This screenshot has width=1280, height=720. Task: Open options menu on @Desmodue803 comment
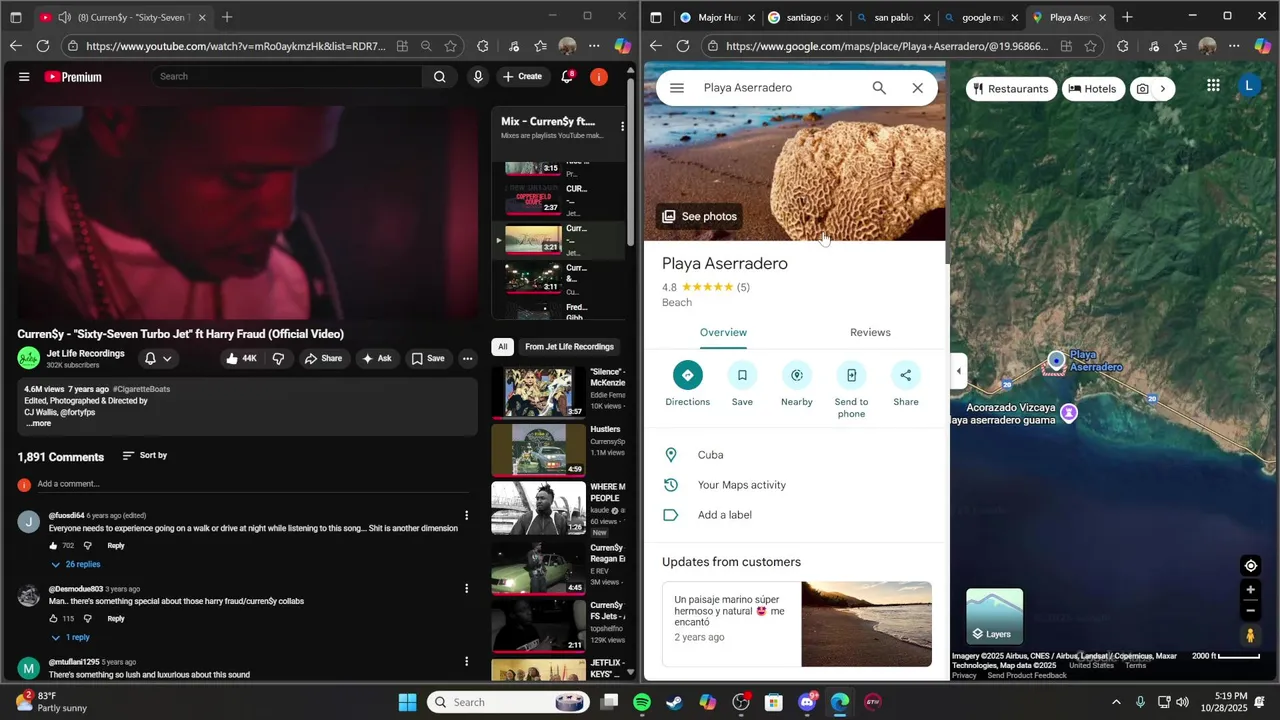tap(466, 589)
